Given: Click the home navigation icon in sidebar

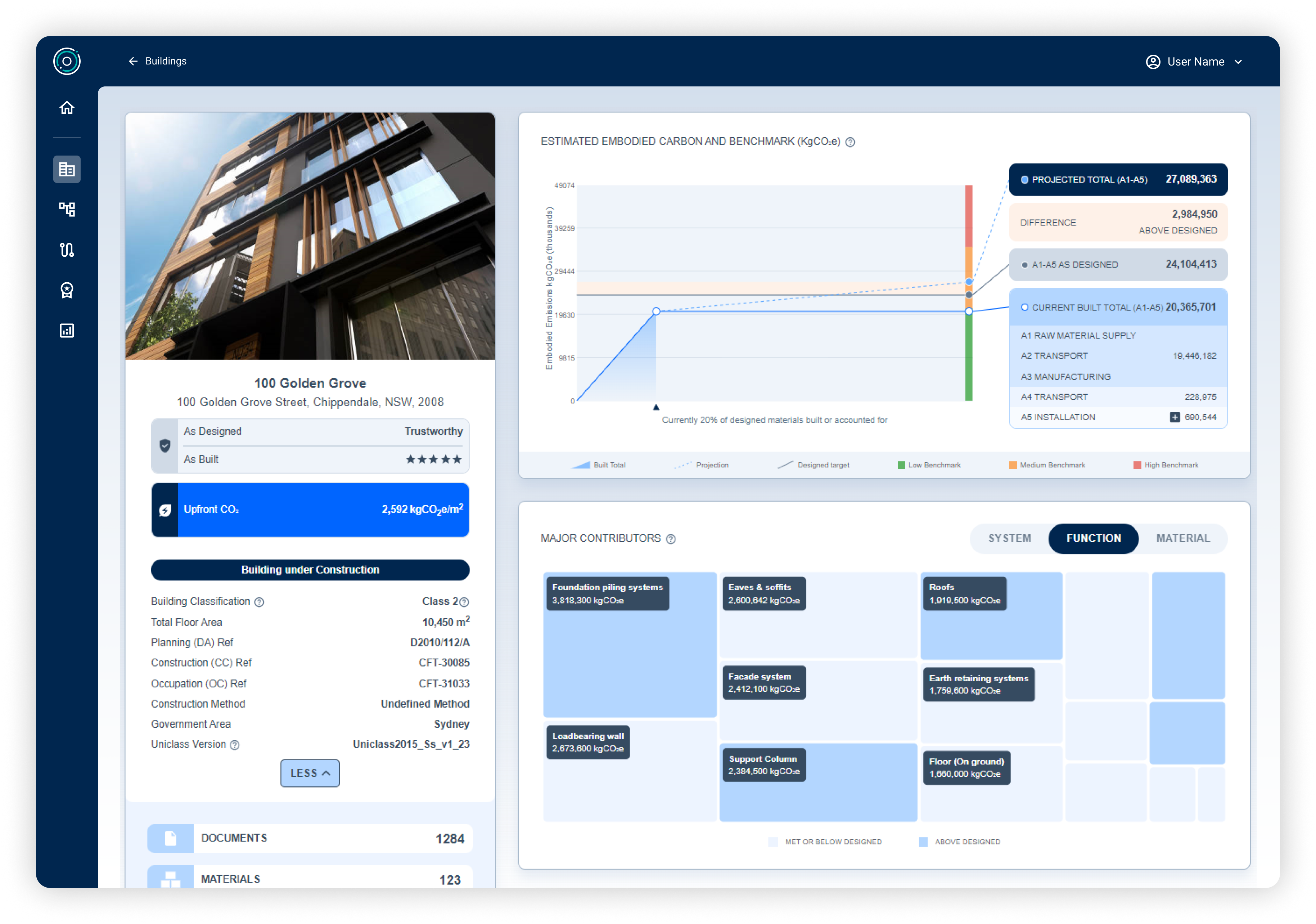Looking at the screenshot, I should [x=65, y=107].
